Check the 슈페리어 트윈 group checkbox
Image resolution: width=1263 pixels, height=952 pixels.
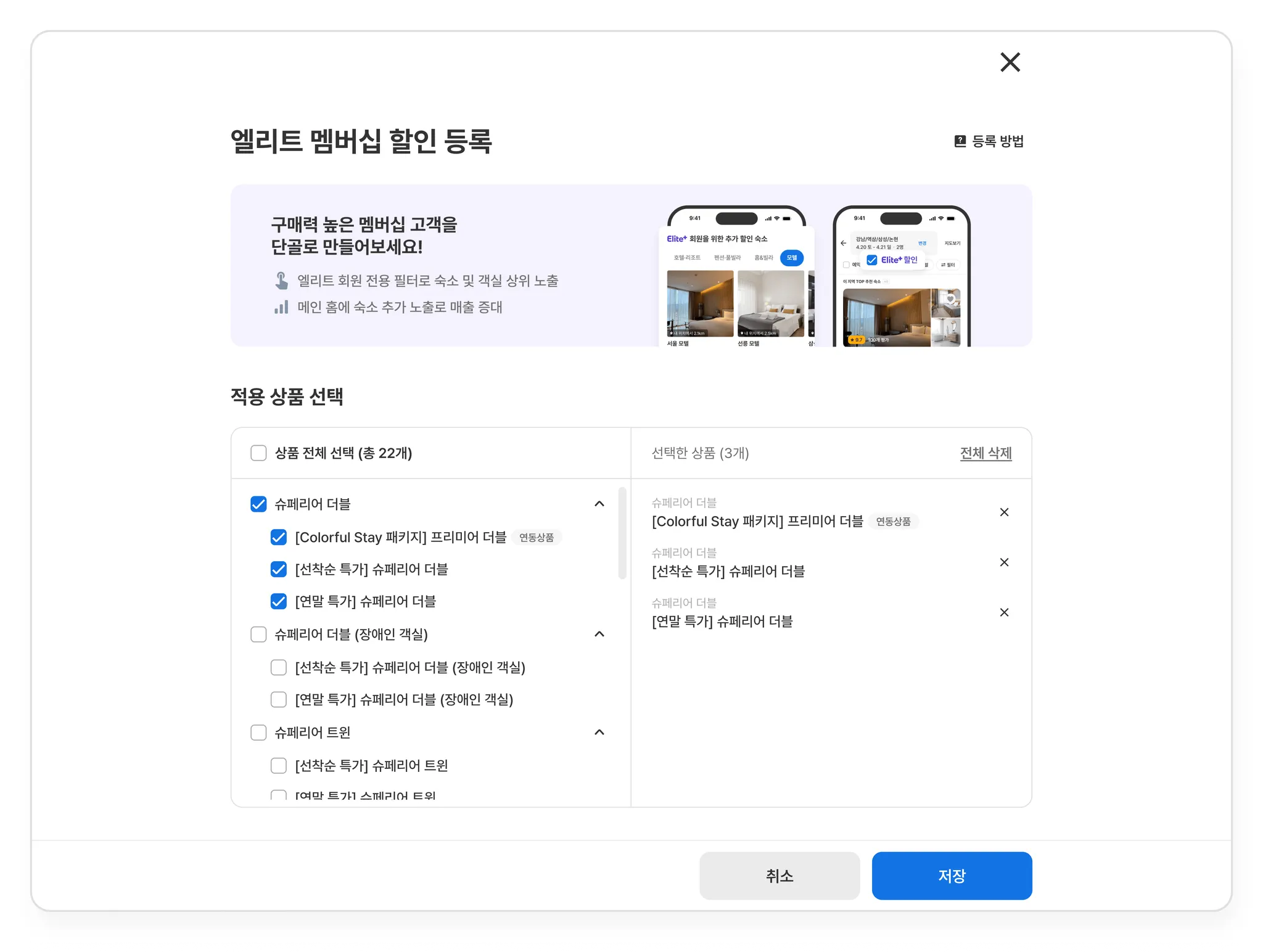[x=258, y=732]
